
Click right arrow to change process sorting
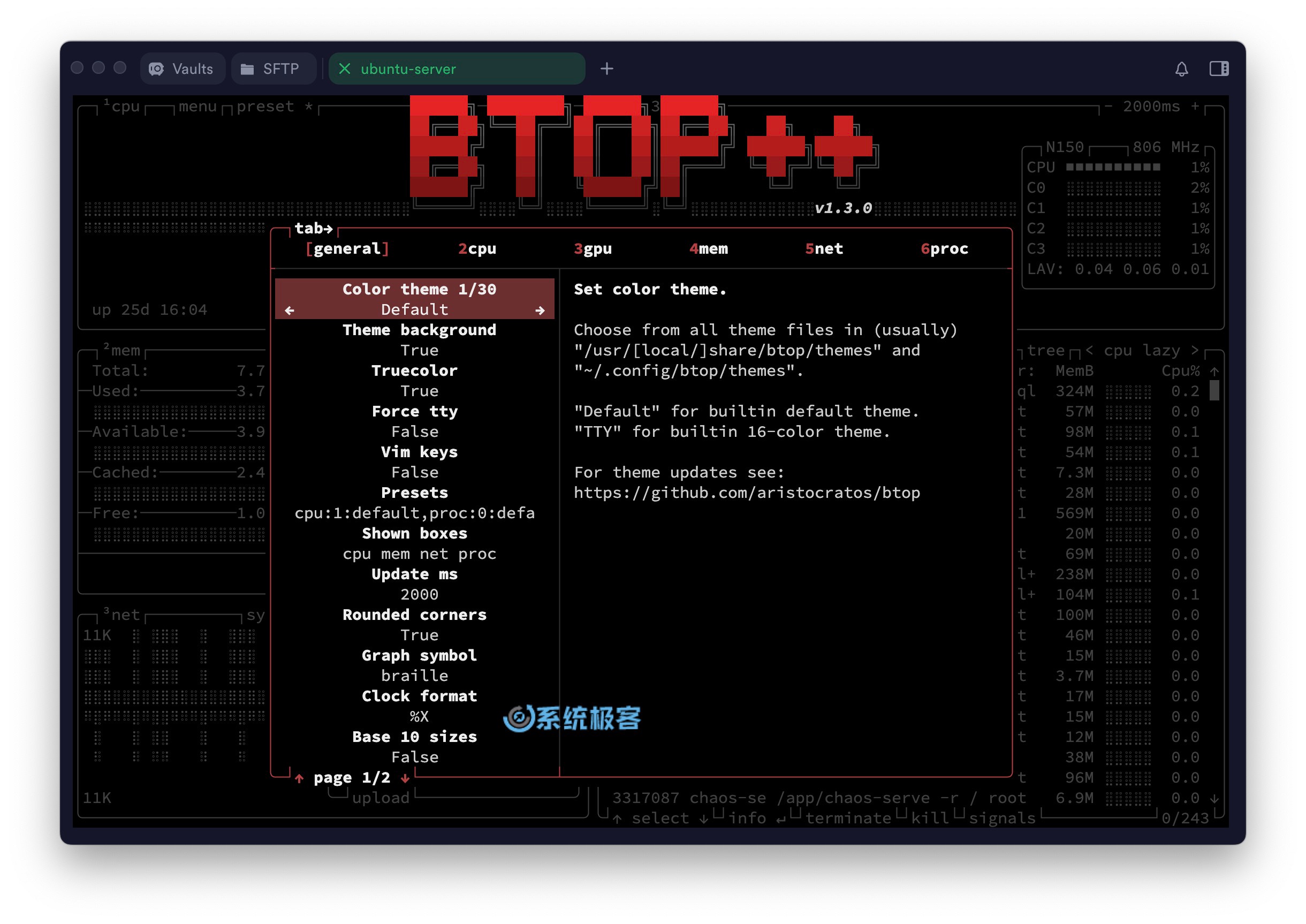[x=1195, y=350]
